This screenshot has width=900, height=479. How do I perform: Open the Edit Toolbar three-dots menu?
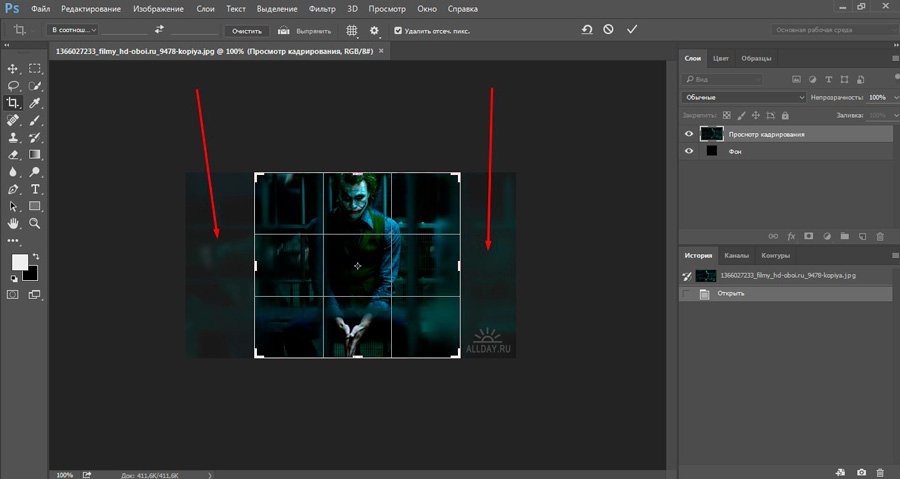12,240
